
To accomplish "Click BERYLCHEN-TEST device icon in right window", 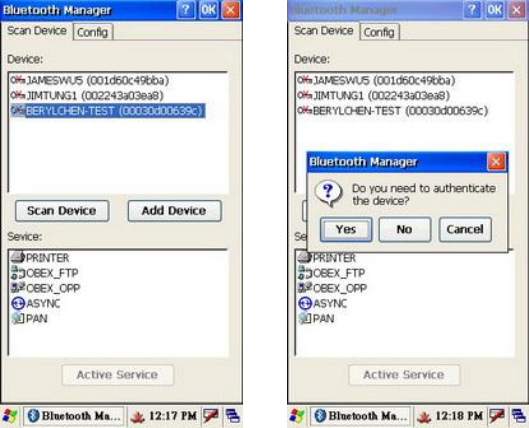I will pos(305,110).
